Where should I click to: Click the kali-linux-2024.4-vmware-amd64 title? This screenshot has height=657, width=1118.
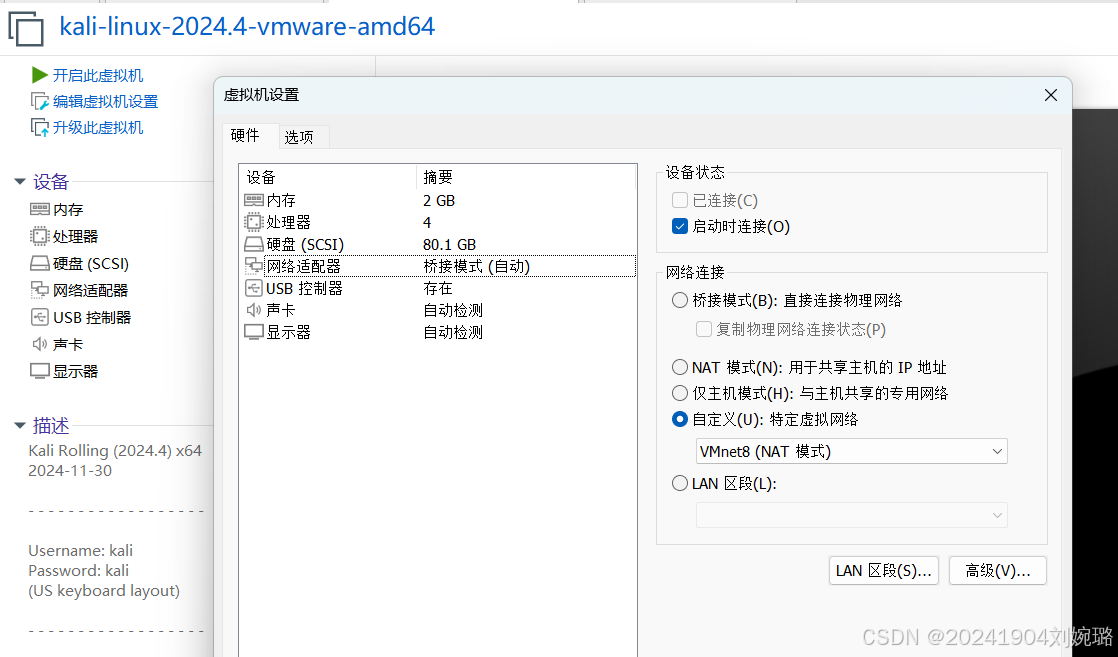(247, 26)
